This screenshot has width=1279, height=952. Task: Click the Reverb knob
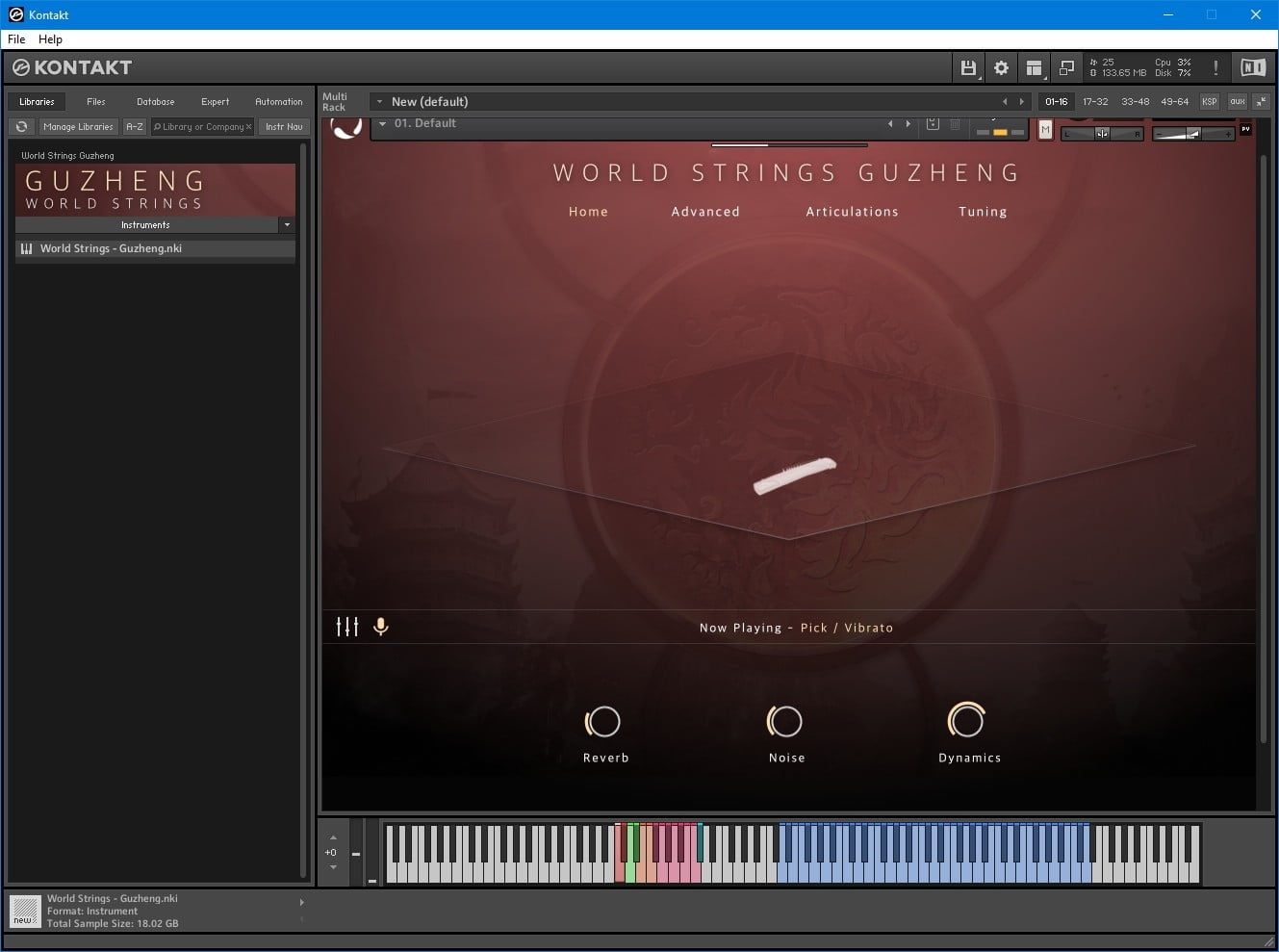pyautogui.click(x=603, y=721)
